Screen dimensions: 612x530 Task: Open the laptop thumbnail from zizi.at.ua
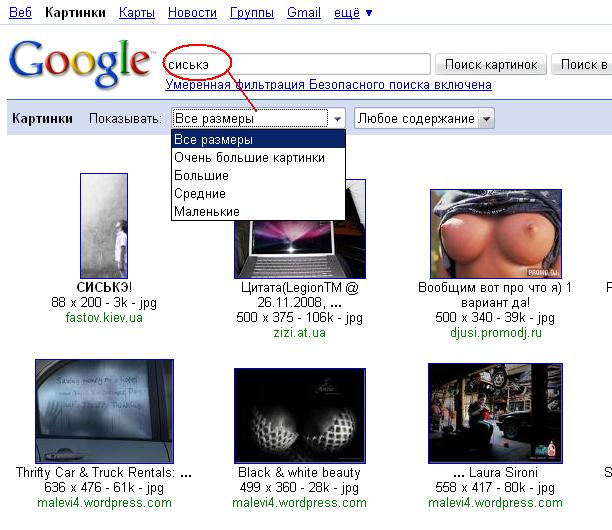300,249
